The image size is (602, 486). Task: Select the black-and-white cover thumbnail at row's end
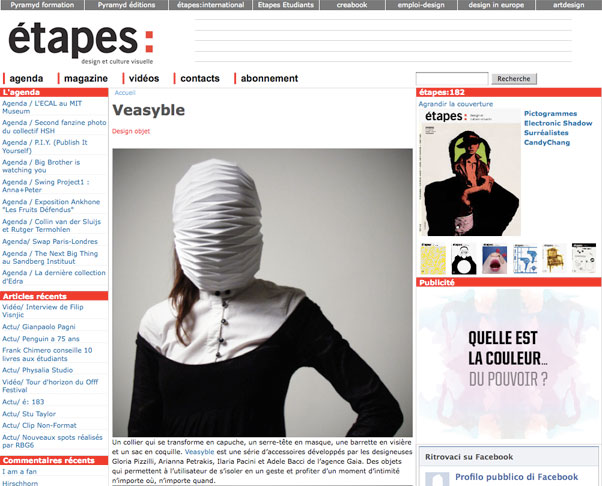(584, 258)
